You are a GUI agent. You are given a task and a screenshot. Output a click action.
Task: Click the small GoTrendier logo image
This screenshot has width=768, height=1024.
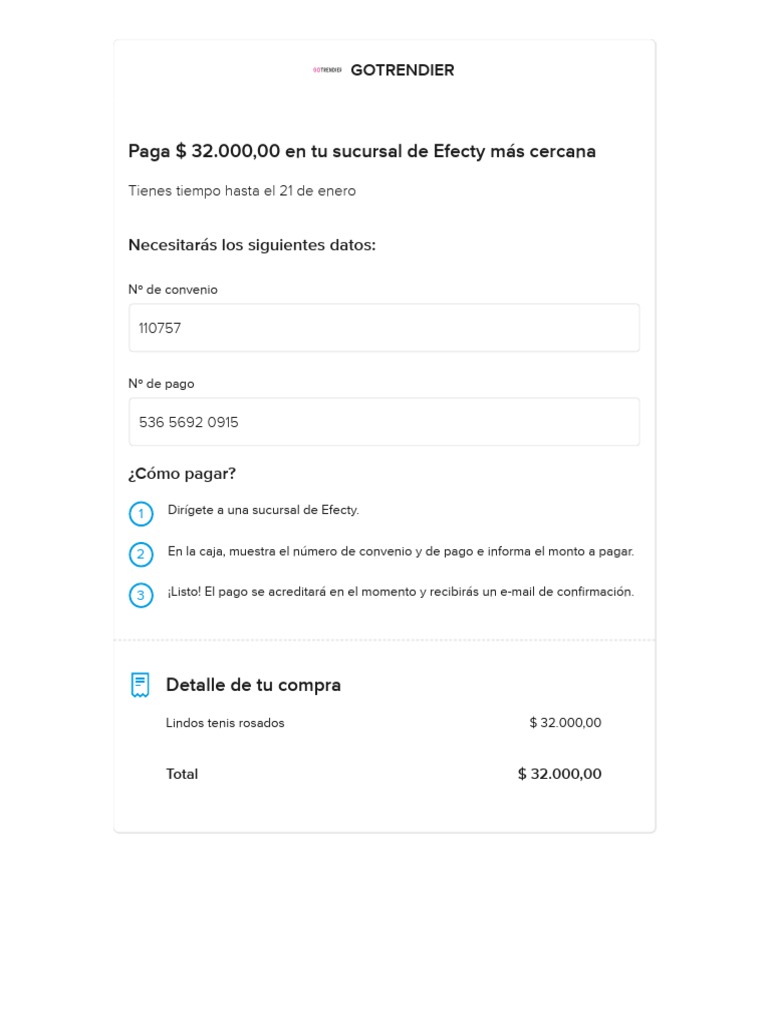click(327, 70)
